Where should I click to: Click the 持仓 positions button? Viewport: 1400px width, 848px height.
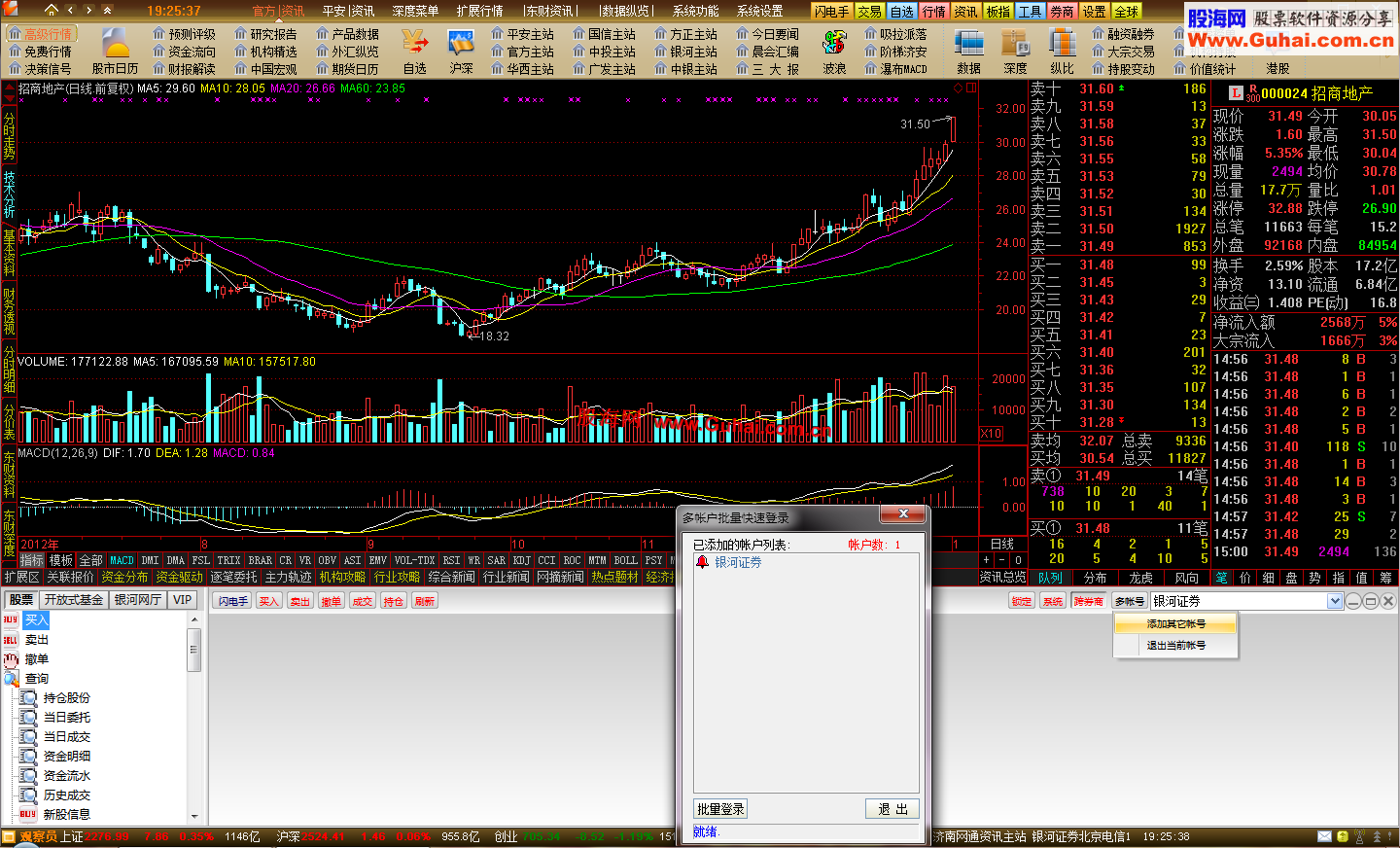[x=393, y=601]
